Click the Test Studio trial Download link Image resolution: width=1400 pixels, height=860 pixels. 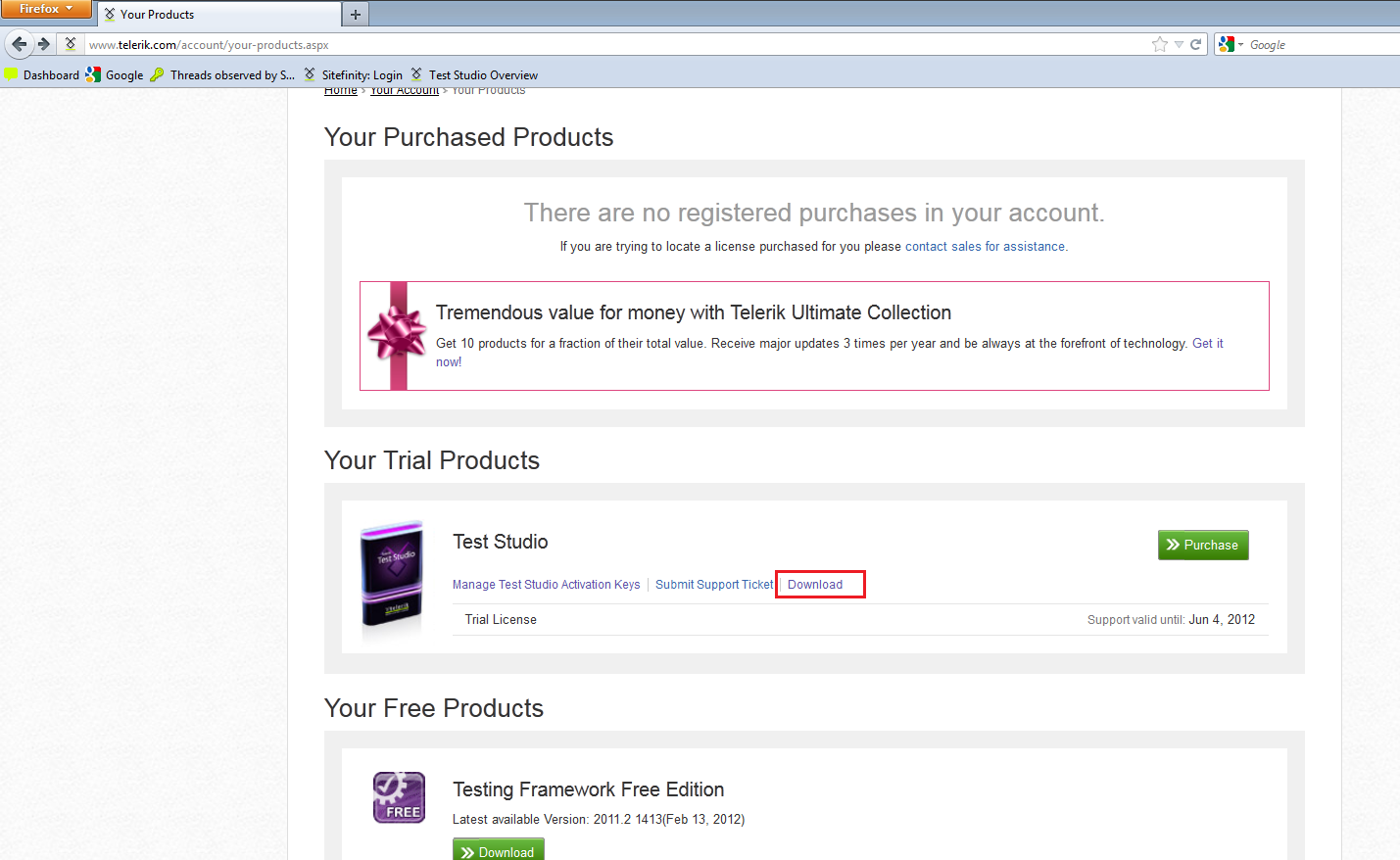(815, 585)
